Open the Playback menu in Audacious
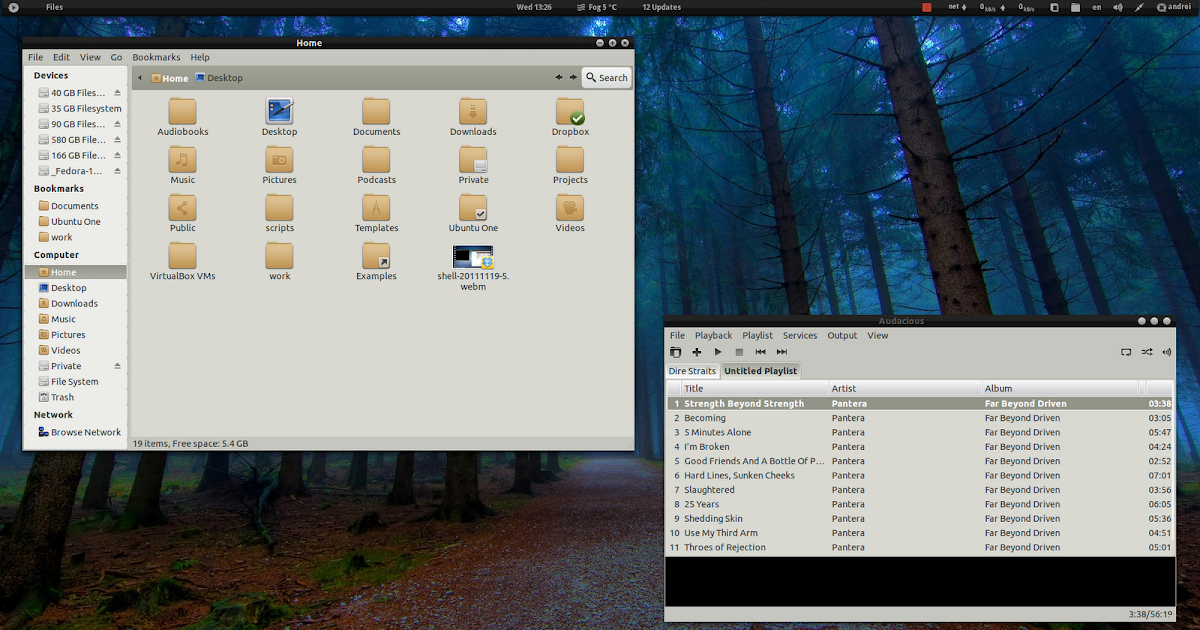Viewport: 1200px width, 630px height. 713,335
